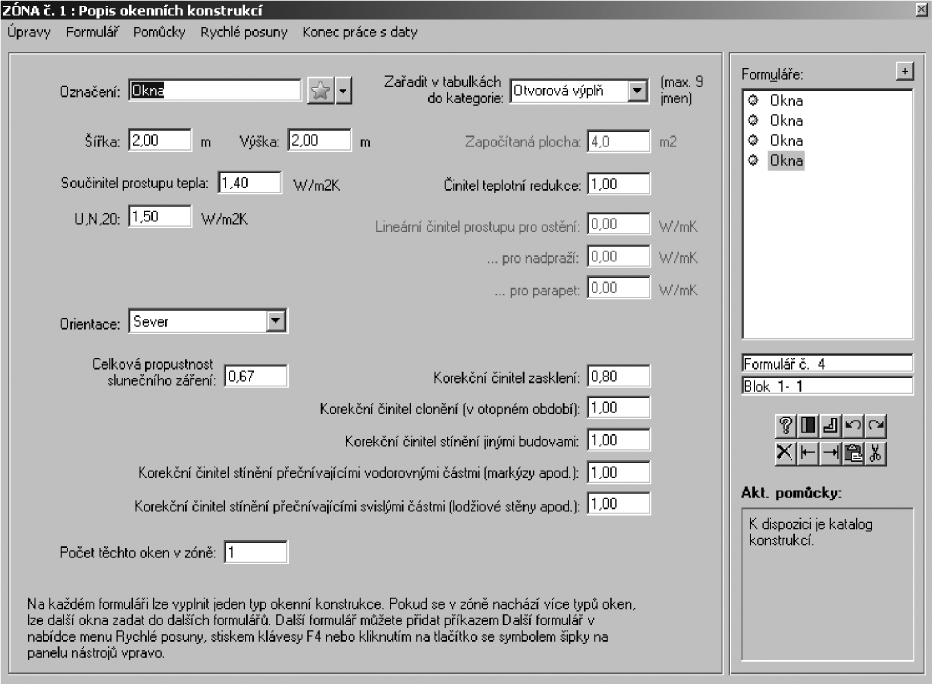Image resolution: width=933 pixels, height=684 pixels.
Task: Click the corner detail construction icon
Action: pyautogui.click(x=831, y=426)
